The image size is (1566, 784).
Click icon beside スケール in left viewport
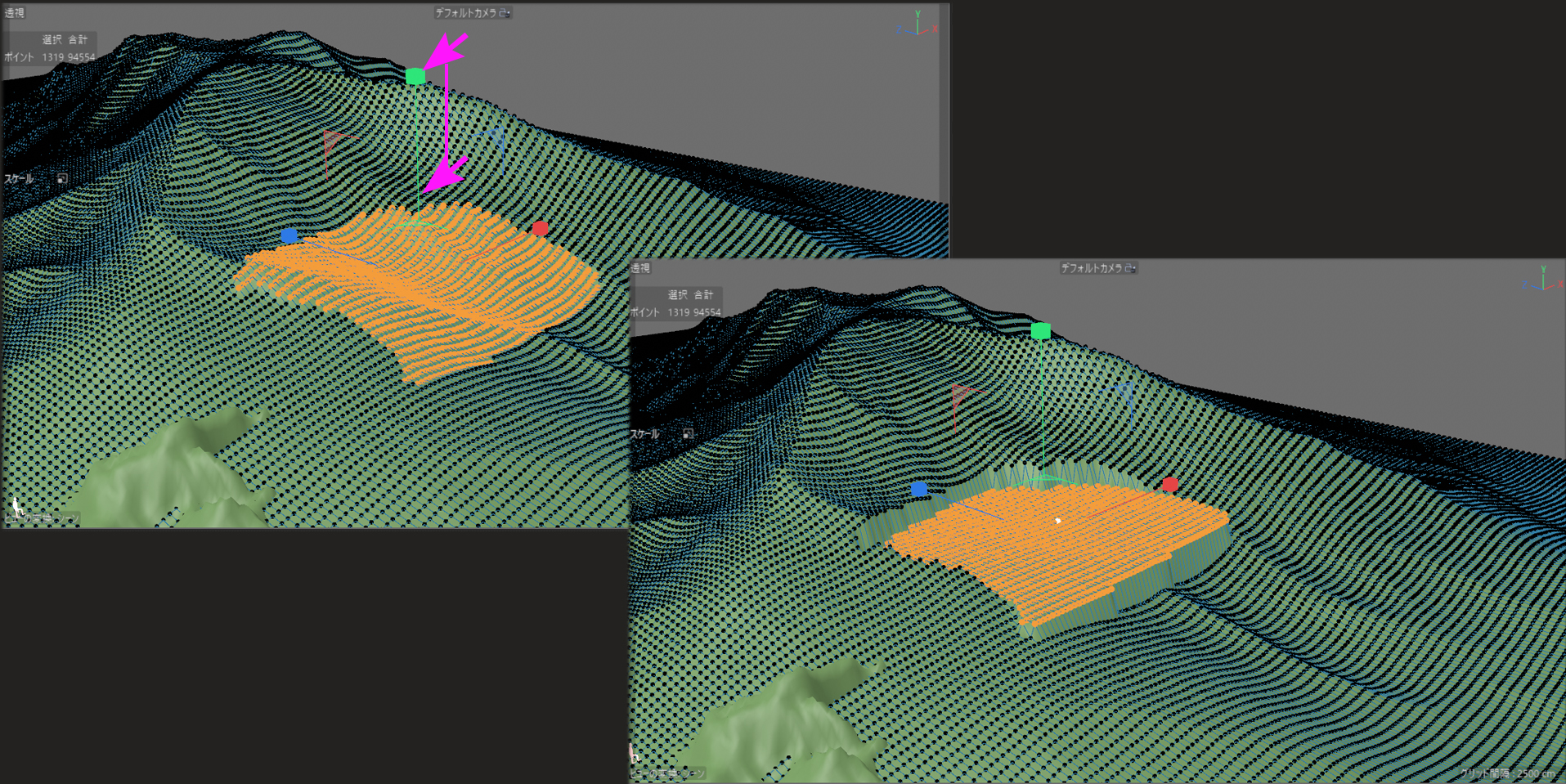pos(62,178)
